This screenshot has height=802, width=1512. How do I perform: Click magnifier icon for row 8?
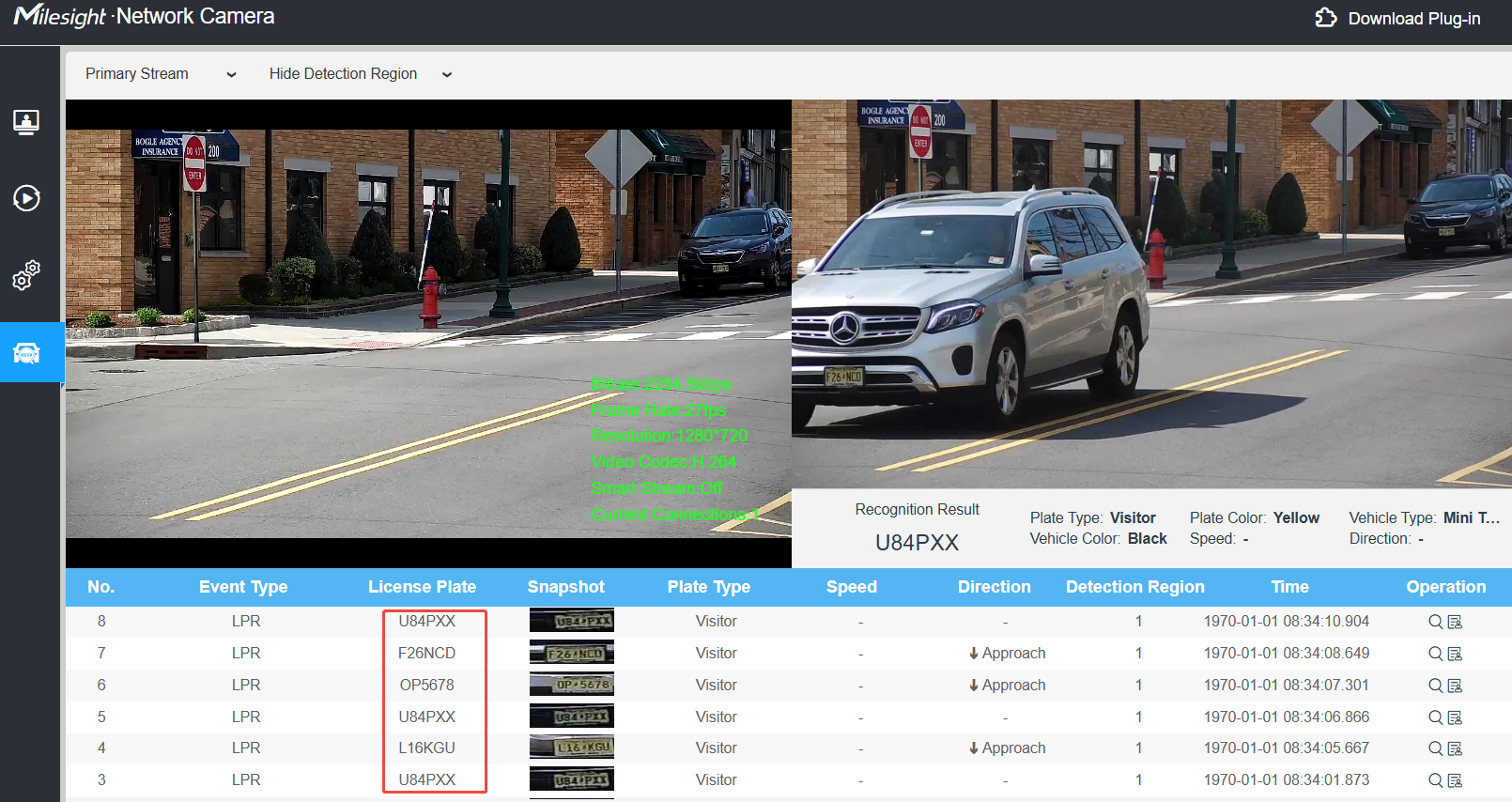pyautogui.click(x=1435, y=622)
